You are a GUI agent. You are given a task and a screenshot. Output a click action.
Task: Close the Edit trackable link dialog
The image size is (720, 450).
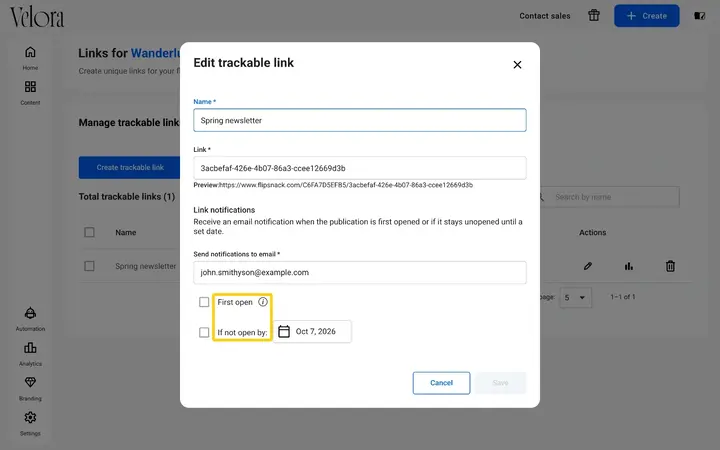pos(518,65)
